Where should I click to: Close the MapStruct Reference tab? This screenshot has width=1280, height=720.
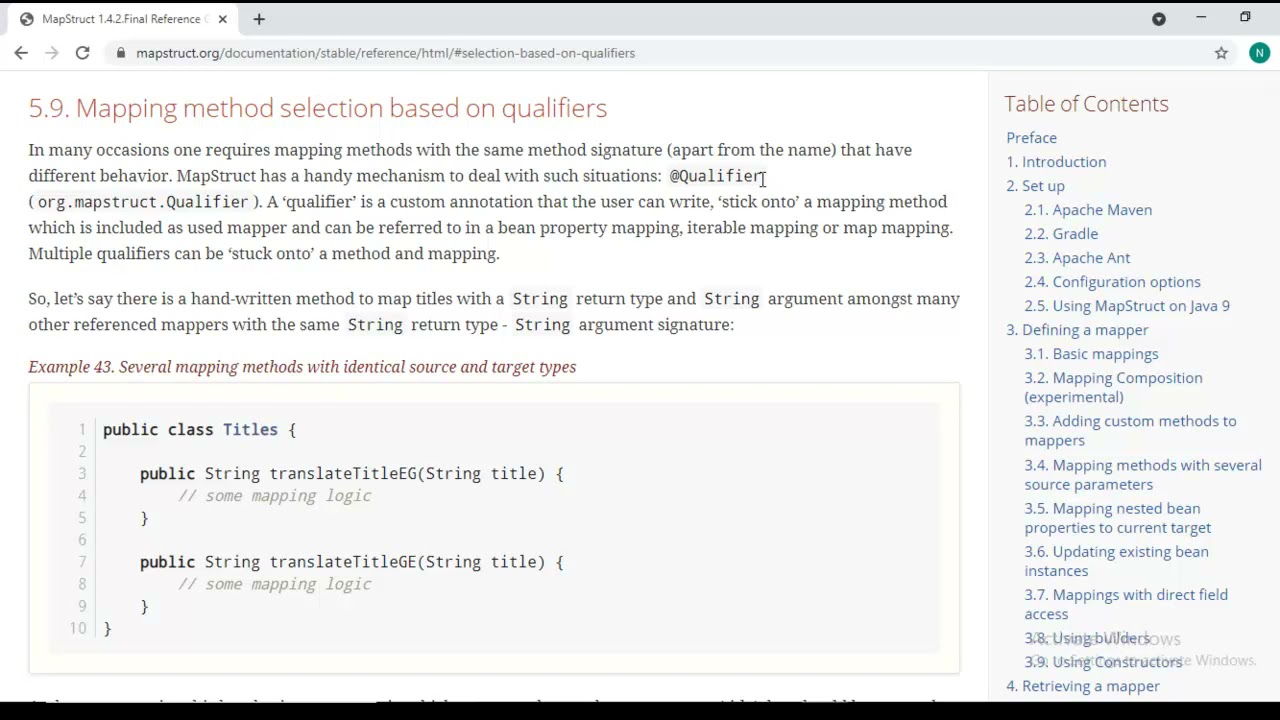(x=223, y=19)
